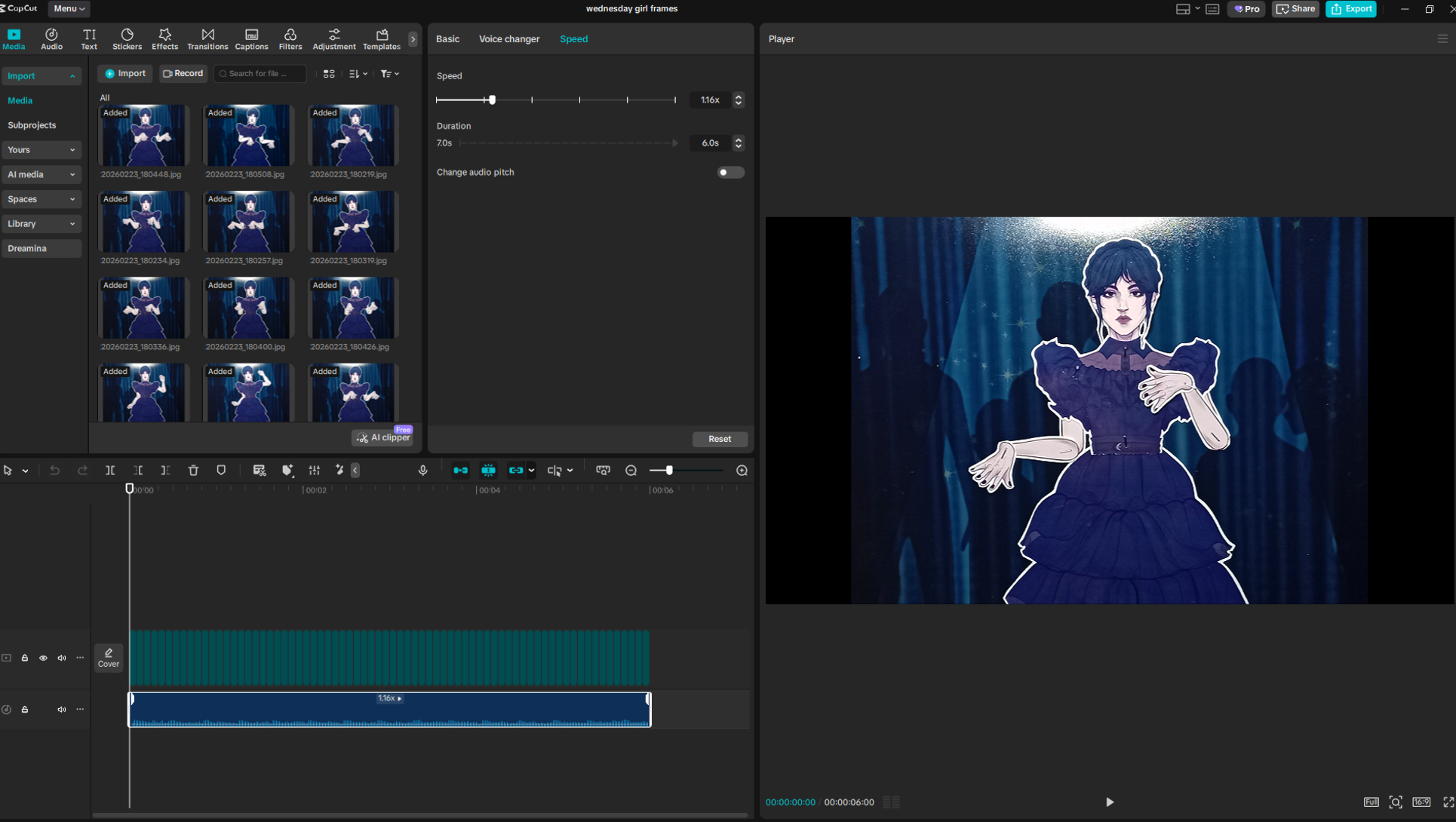The image size is (1456, 822).
Task: Expand the Library section in the sidebar
Action: pos(41,224)
